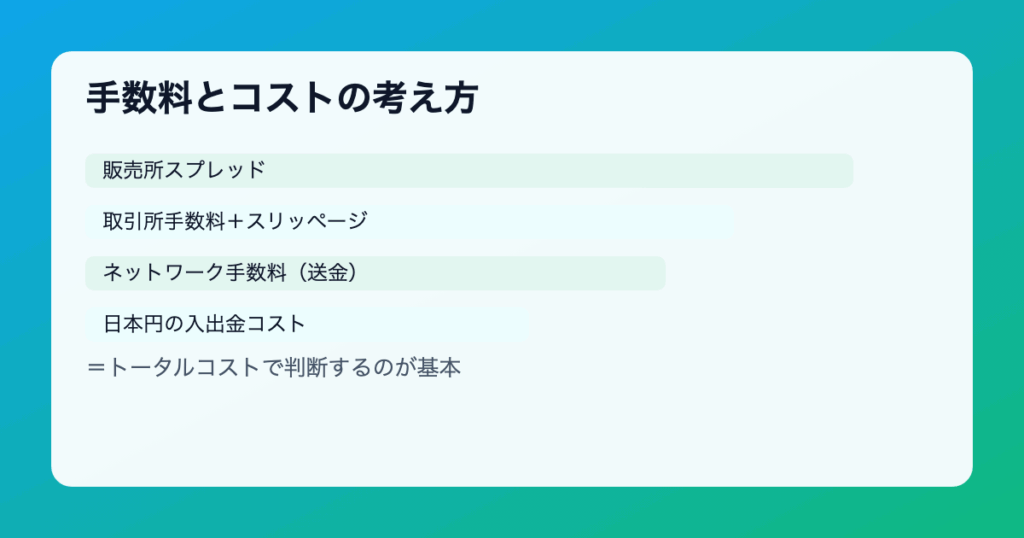The height and width of the screenshot is (538, 1024).
Task: Select the ネットワーク手数料（送金） bar label
Action: tap(233, 272)
